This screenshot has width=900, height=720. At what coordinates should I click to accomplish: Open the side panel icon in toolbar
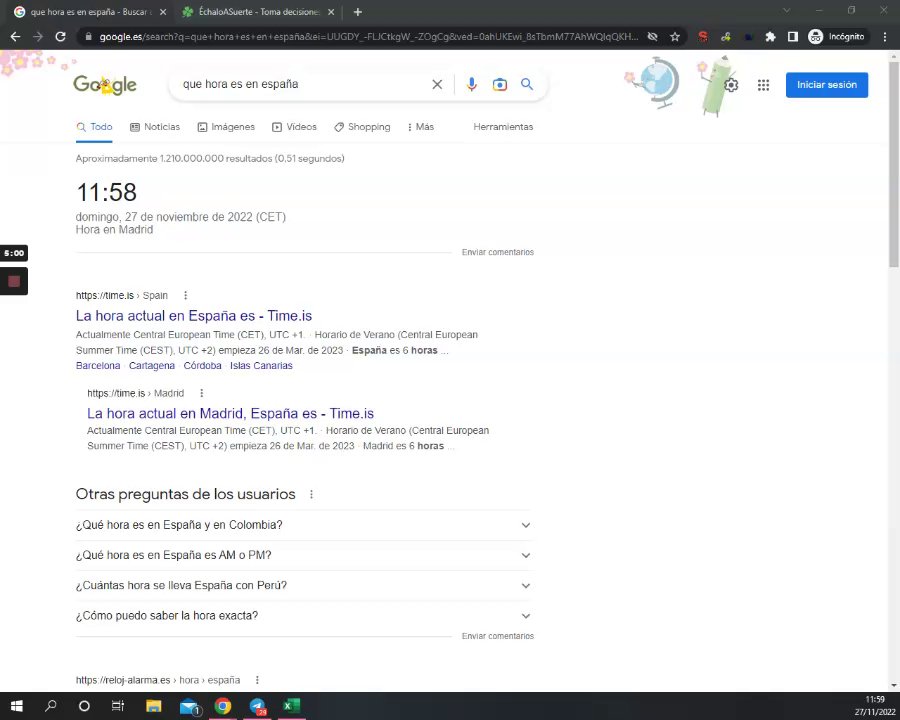(x=793, y=37)
